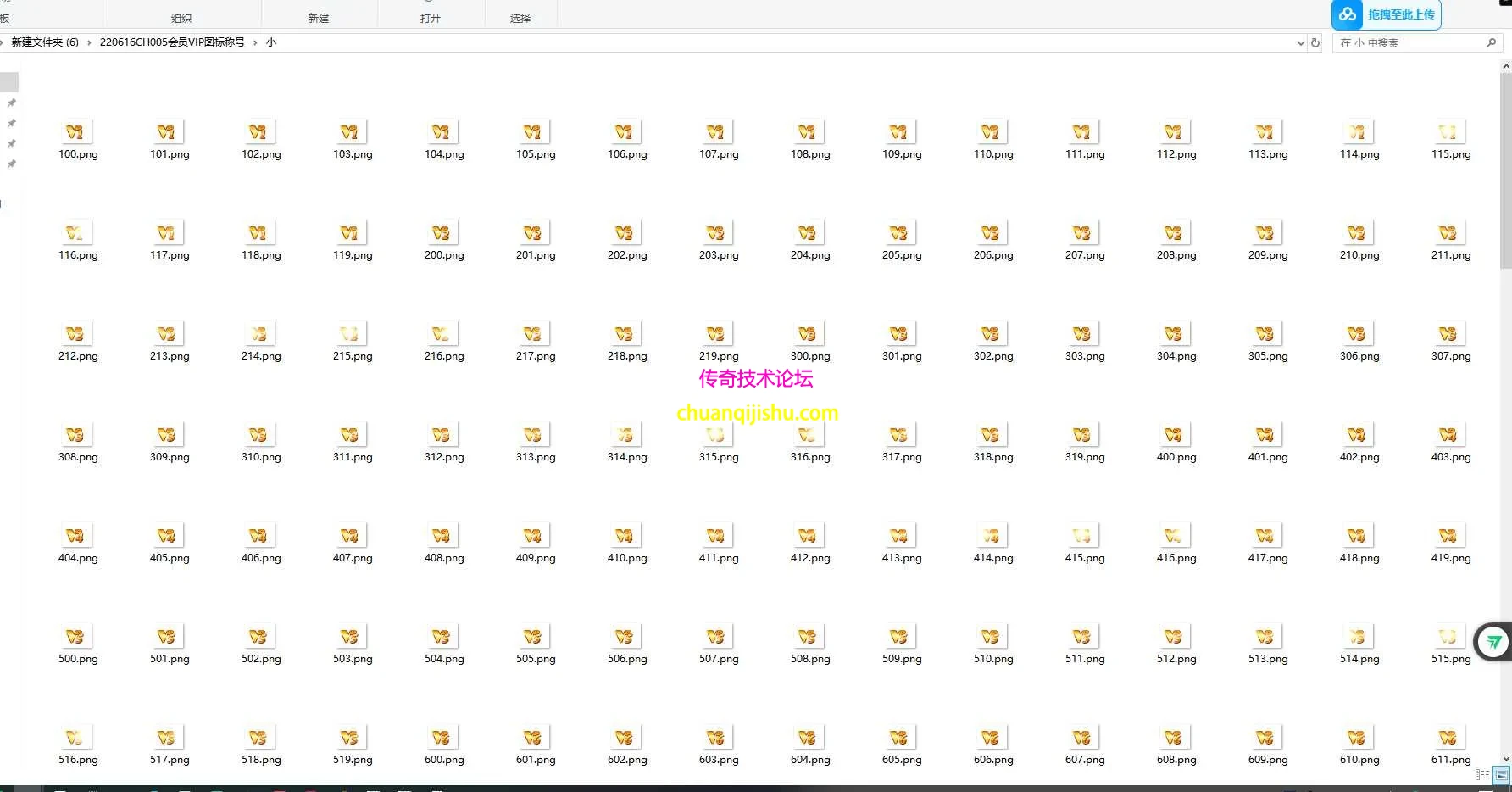The image size is (1512, 792).
Task: Select the 311.png file icon
Action: (x=353, y=435)
